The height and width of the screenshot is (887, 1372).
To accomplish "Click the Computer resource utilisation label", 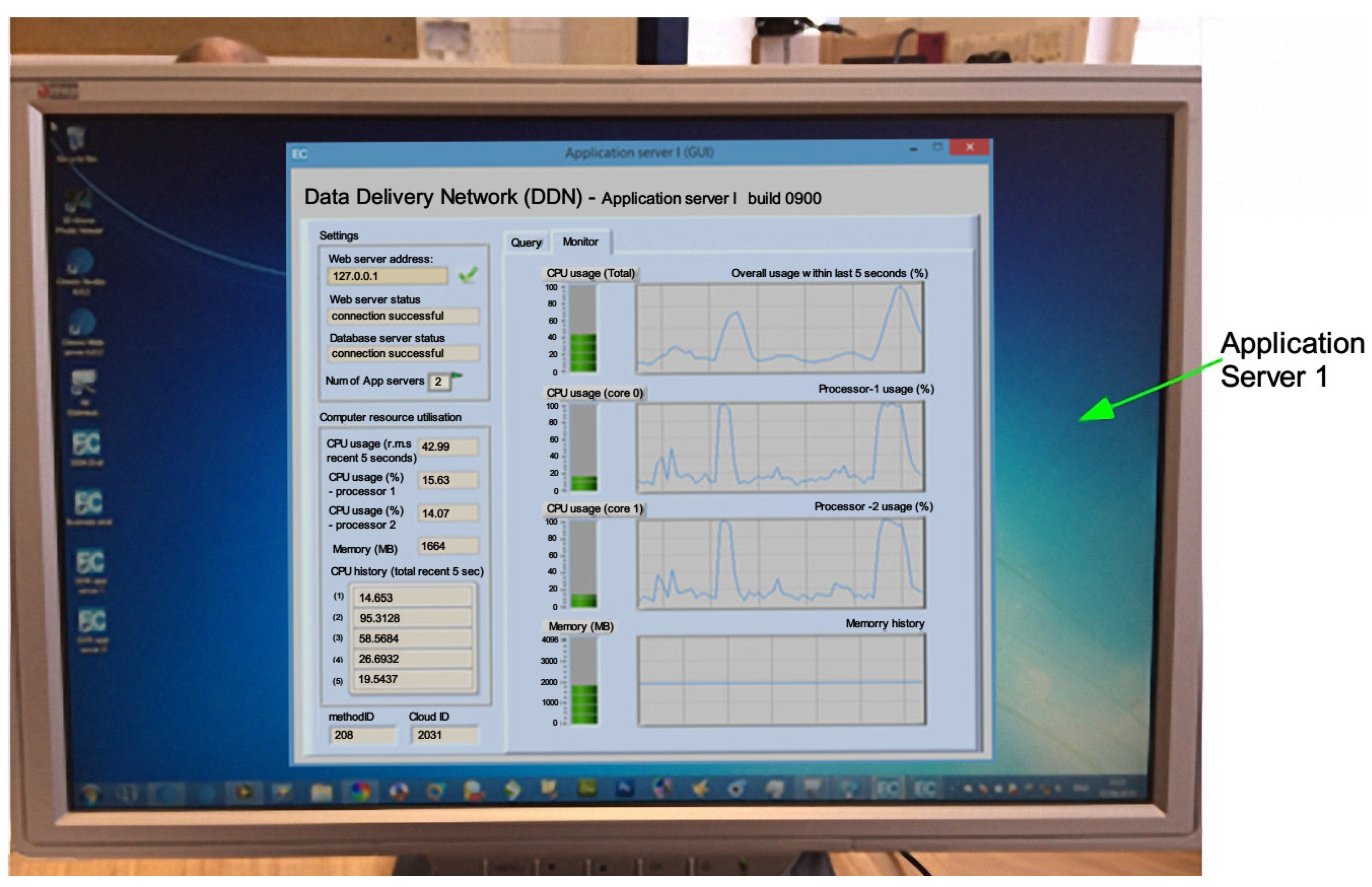I will click(390, 417).
